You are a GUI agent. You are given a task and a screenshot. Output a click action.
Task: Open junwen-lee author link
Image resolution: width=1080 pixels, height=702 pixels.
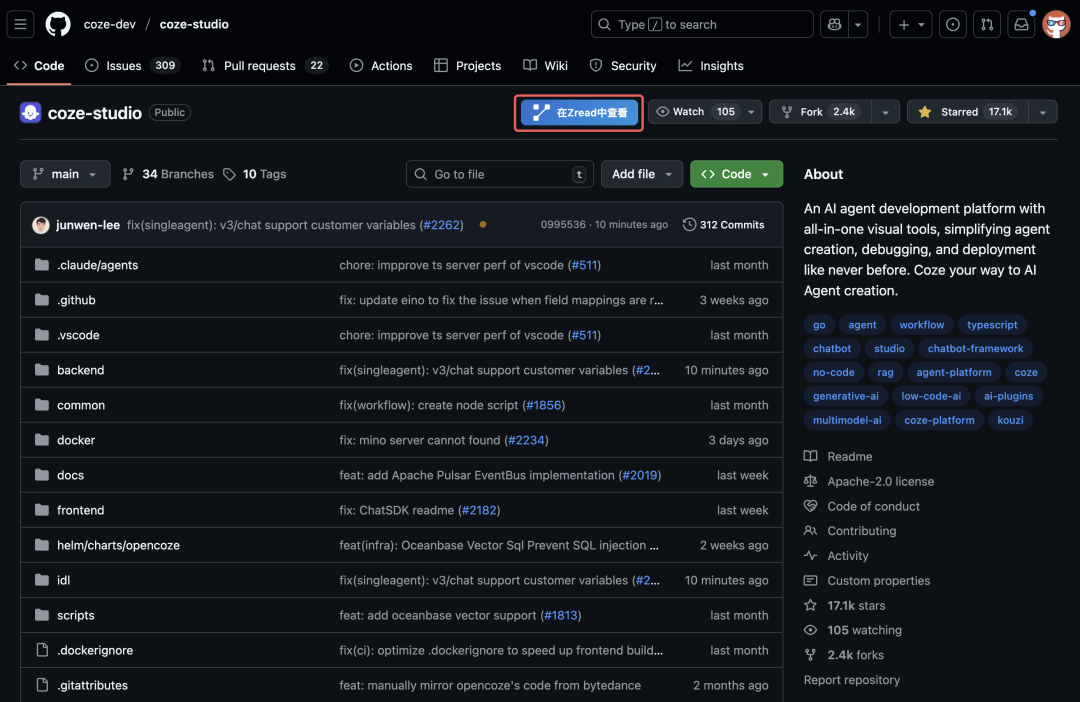tap(87, 225)
